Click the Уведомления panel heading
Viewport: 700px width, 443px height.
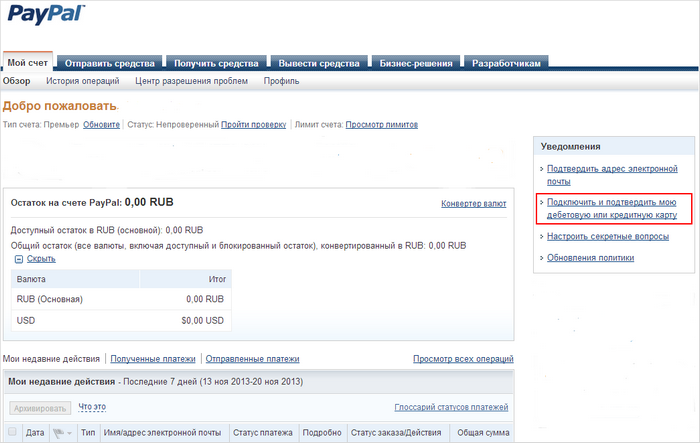[x=571, y=146]
